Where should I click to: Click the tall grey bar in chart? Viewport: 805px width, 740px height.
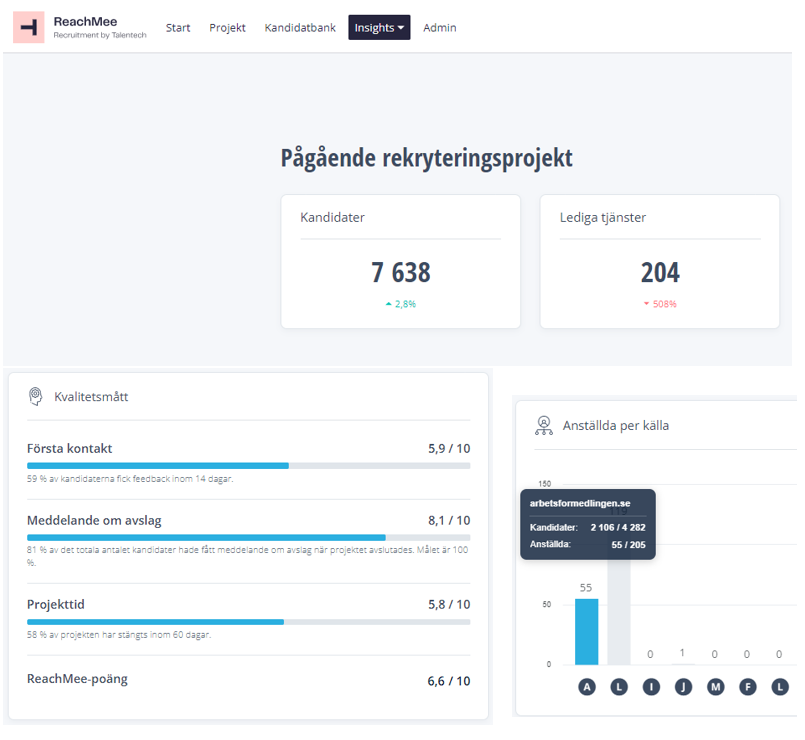619,612
